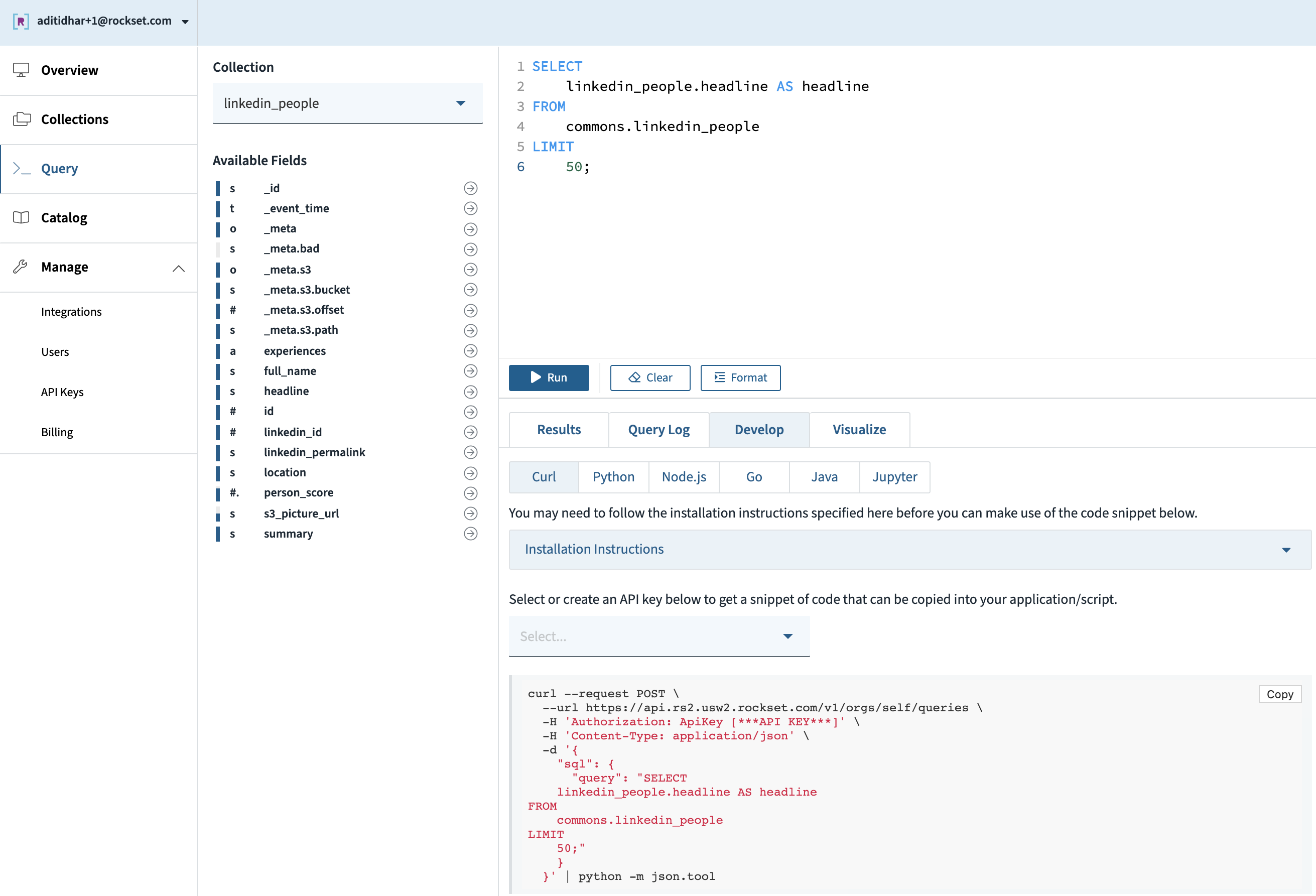Insert the full_name field using its arrow icon
The image size is (1316, 896).
tap(470, 371)
